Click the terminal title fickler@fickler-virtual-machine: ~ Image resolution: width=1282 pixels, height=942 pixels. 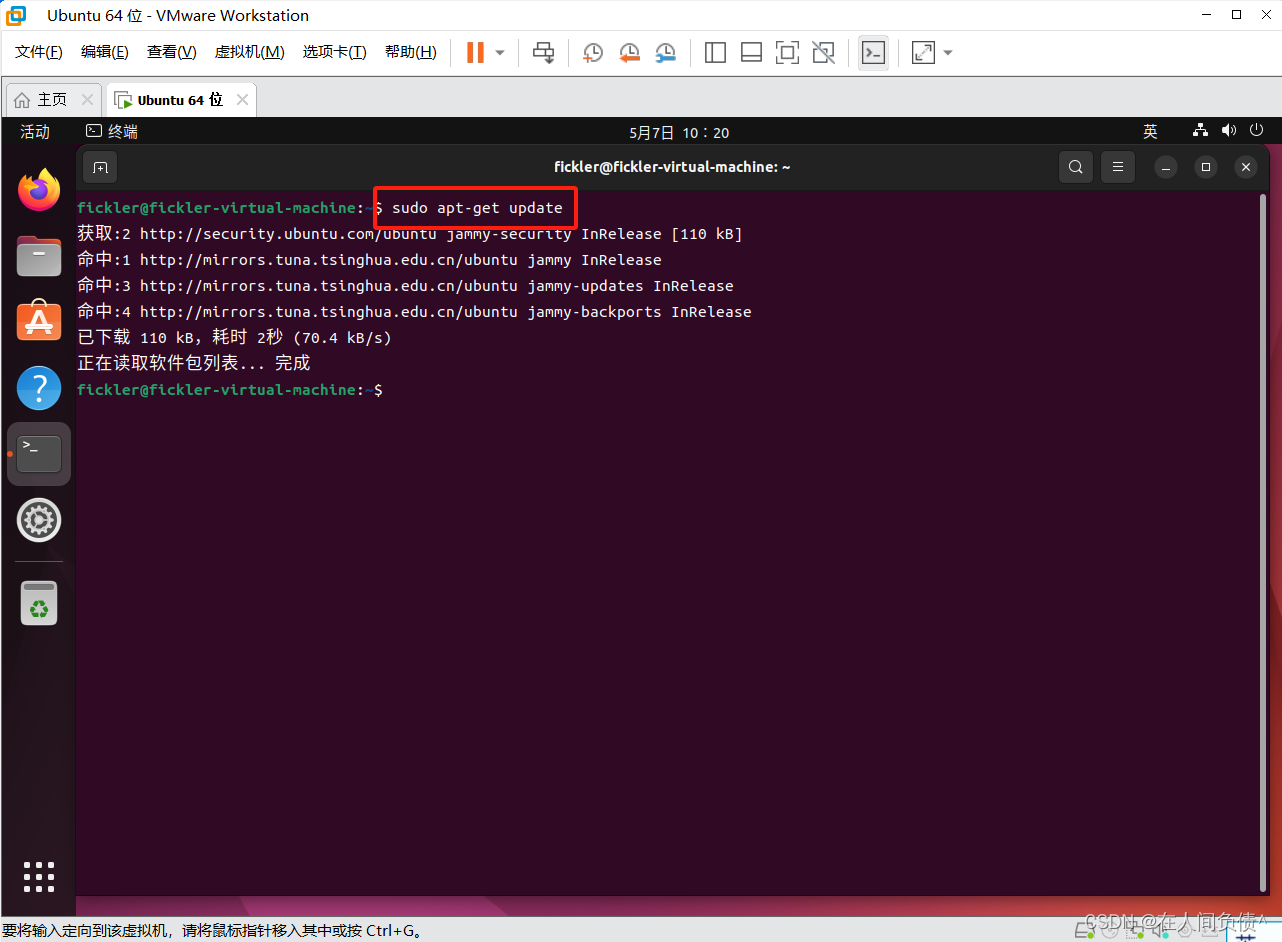coord(672,167)
